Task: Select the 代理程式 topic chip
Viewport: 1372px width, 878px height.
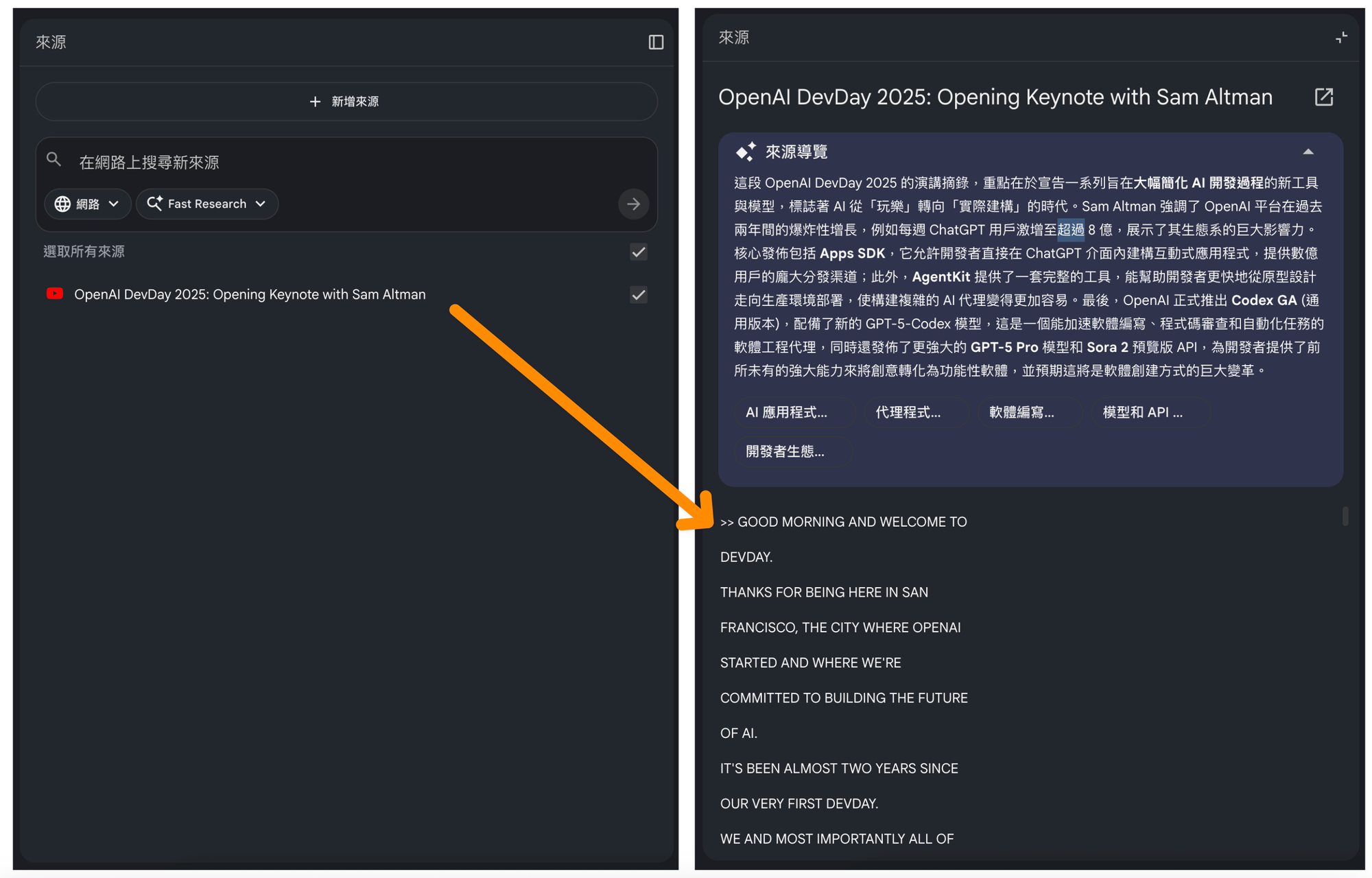Action: point(908,412)
